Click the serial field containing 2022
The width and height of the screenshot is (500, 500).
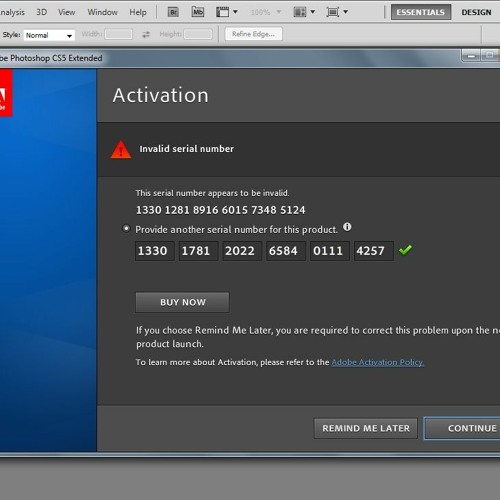(x=242, y=251)
